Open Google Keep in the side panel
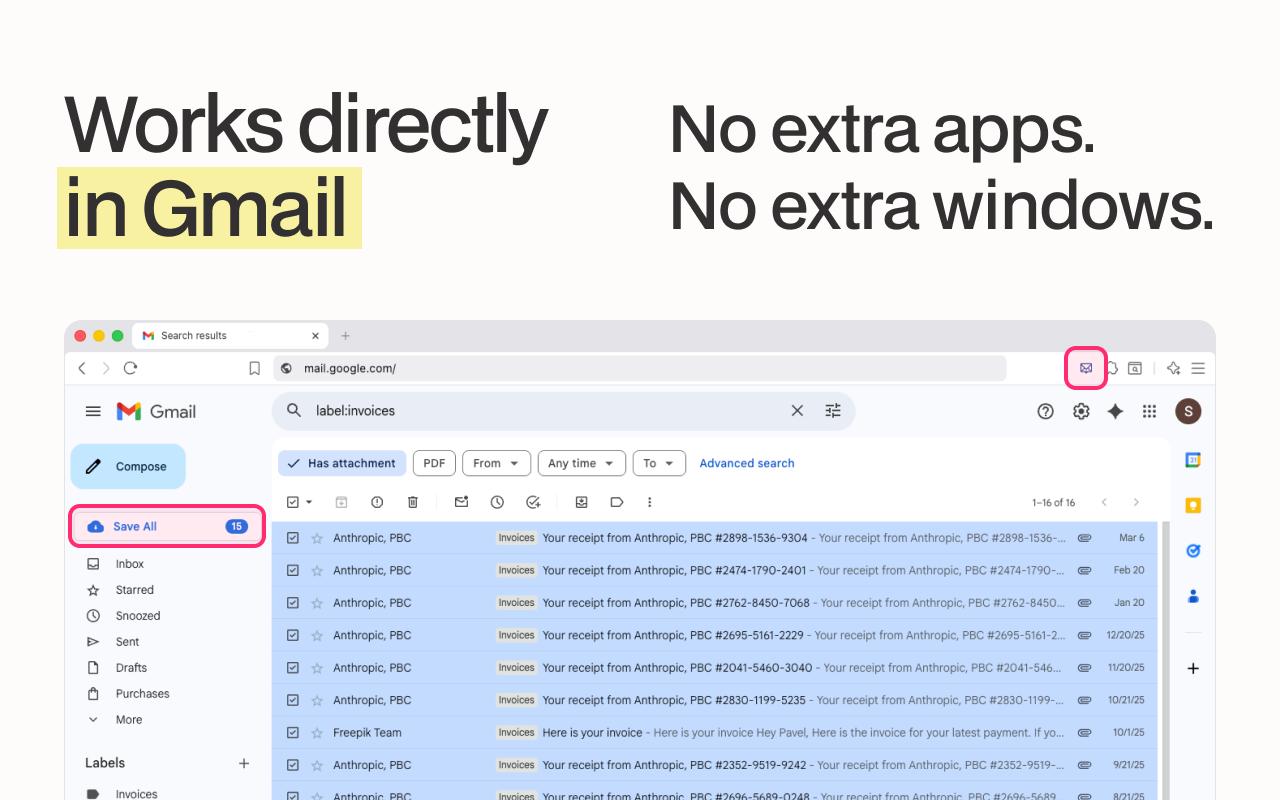The height and width of the screenshot is (800, 1280). pyautogui.click(x=1193, y=505)
